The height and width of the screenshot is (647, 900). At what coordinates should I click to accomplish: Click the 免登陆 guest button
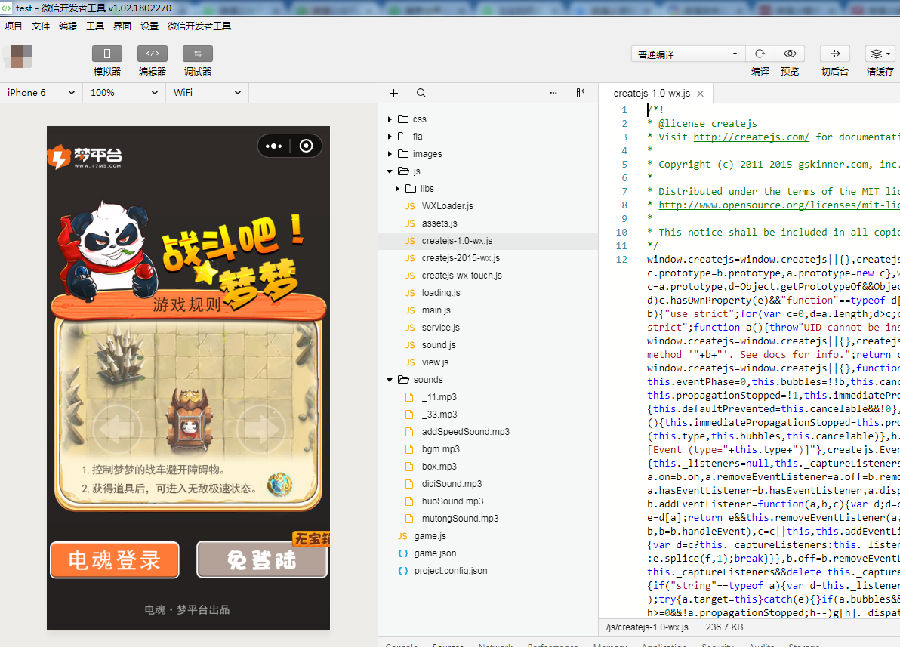pyautogui.click(x=262, y=560)
